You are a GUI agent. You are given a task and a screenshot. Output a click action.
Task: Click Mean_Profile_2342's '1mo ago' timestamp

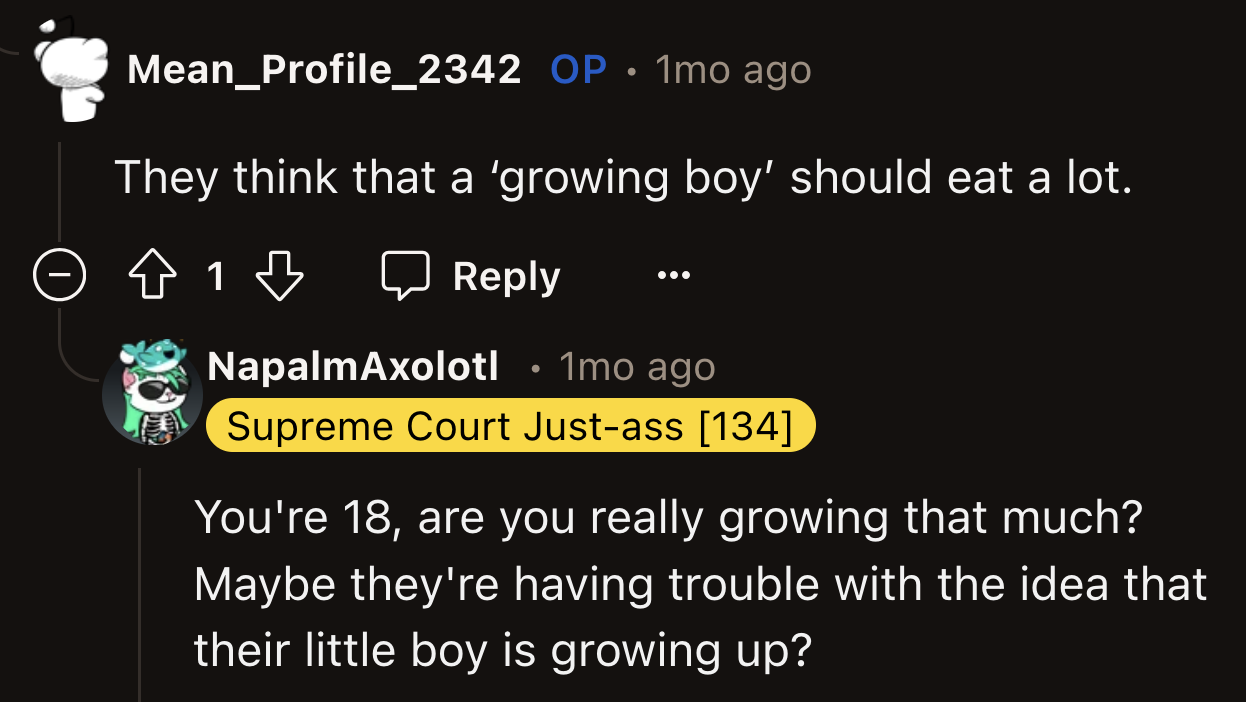tap(733, 70)
